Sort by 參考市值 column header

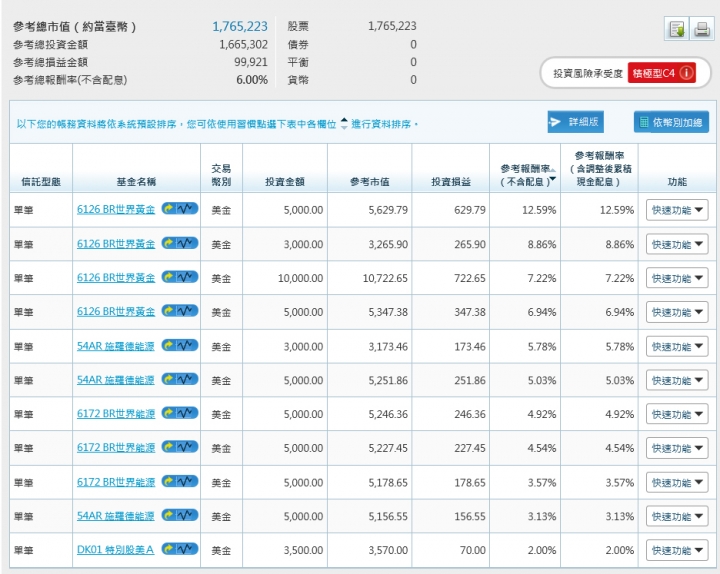pos(369,182)
